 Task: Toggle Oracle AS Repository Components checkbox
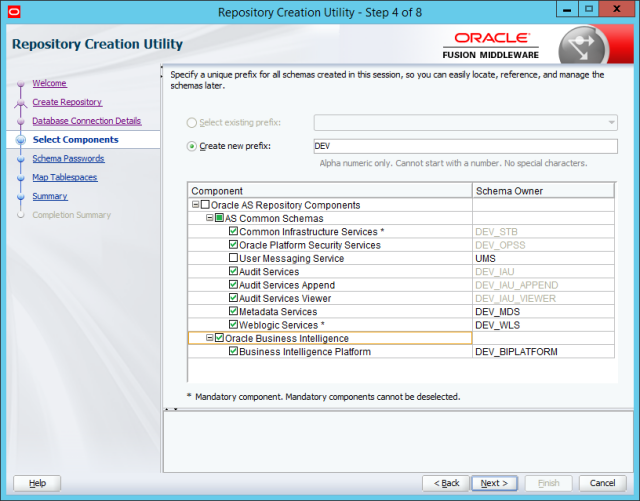205,205
